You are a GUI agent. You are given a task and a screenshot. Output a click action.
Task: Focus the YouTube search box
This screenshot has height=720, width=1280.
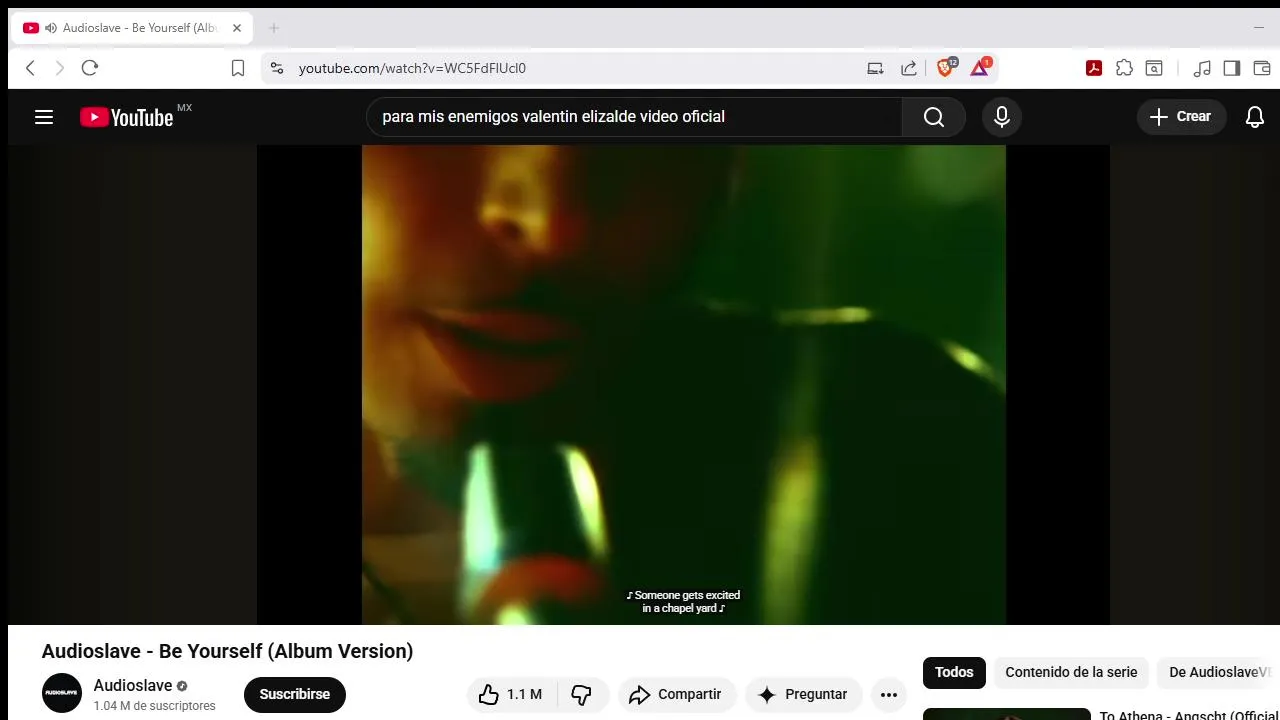[635, 117]
